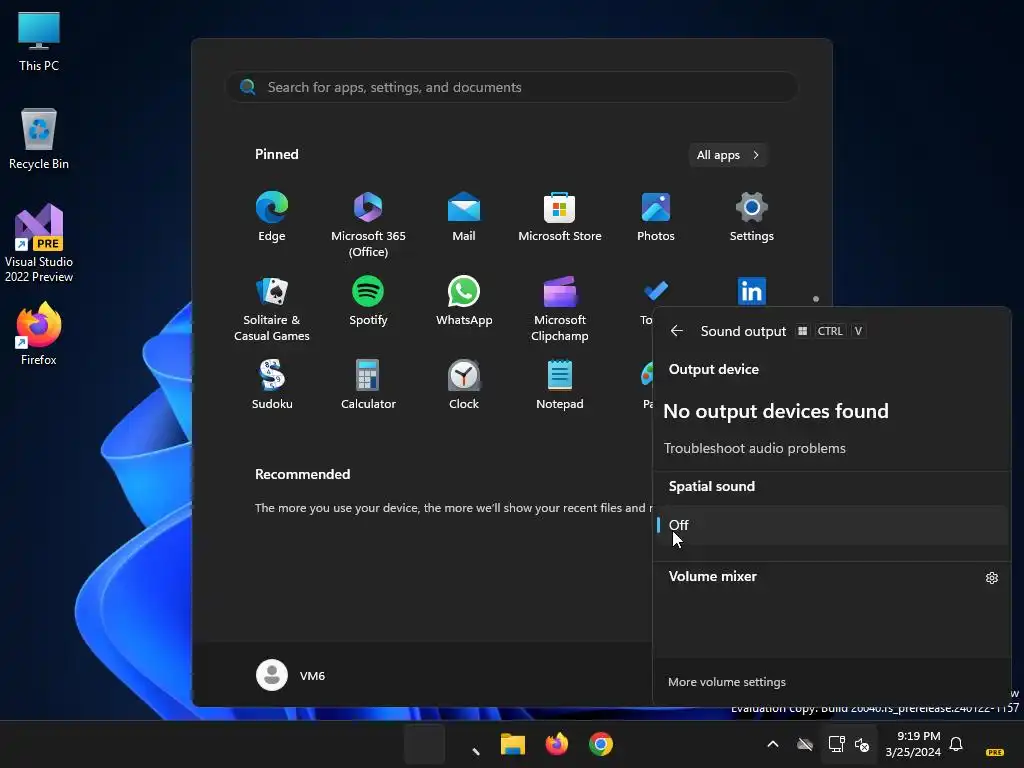Launch Solitaire & Casual Games
The height and width of the screenshot is (768, 1024).
272,309
